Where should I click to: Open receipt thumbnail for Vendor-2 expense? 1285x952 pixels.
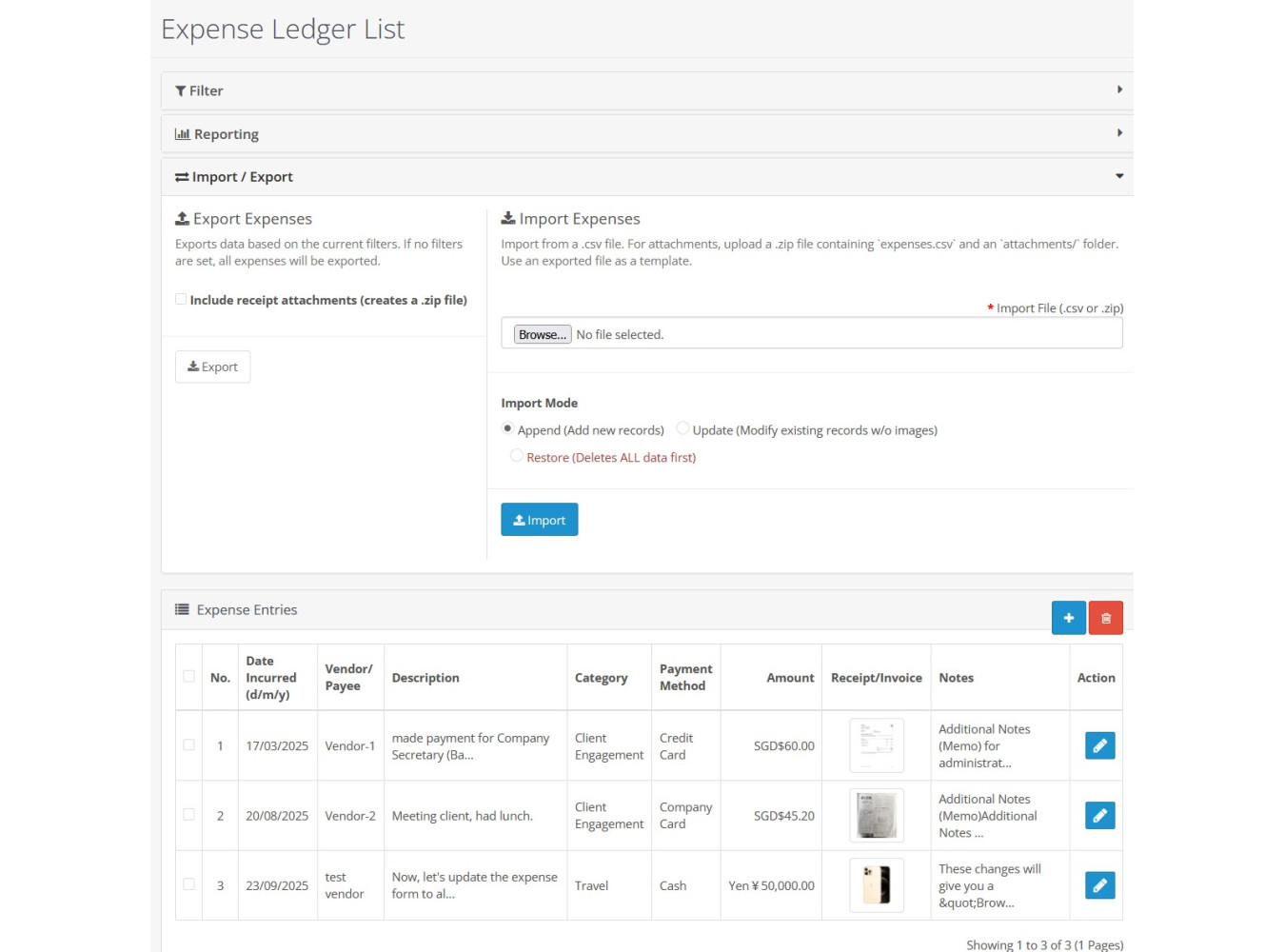coord(876,815)
